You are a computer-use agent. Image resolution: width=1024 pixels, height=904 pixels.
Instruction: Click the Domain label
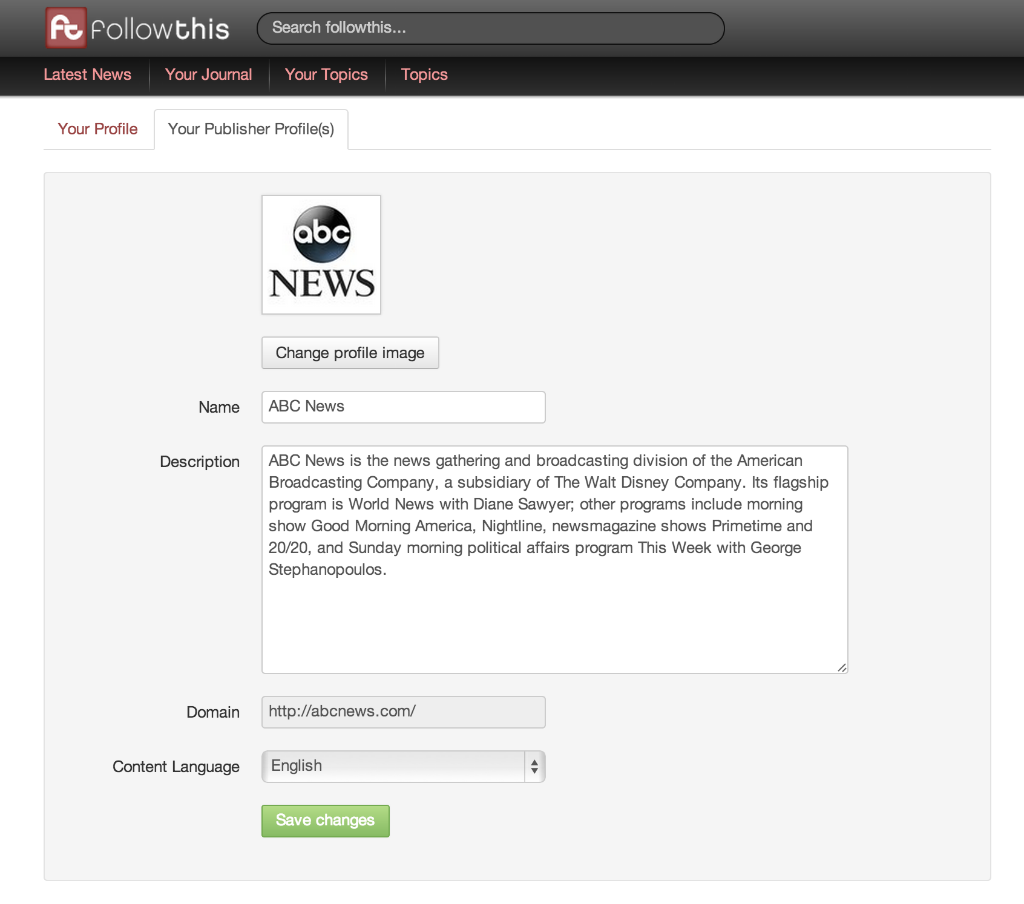pos(213,713)
